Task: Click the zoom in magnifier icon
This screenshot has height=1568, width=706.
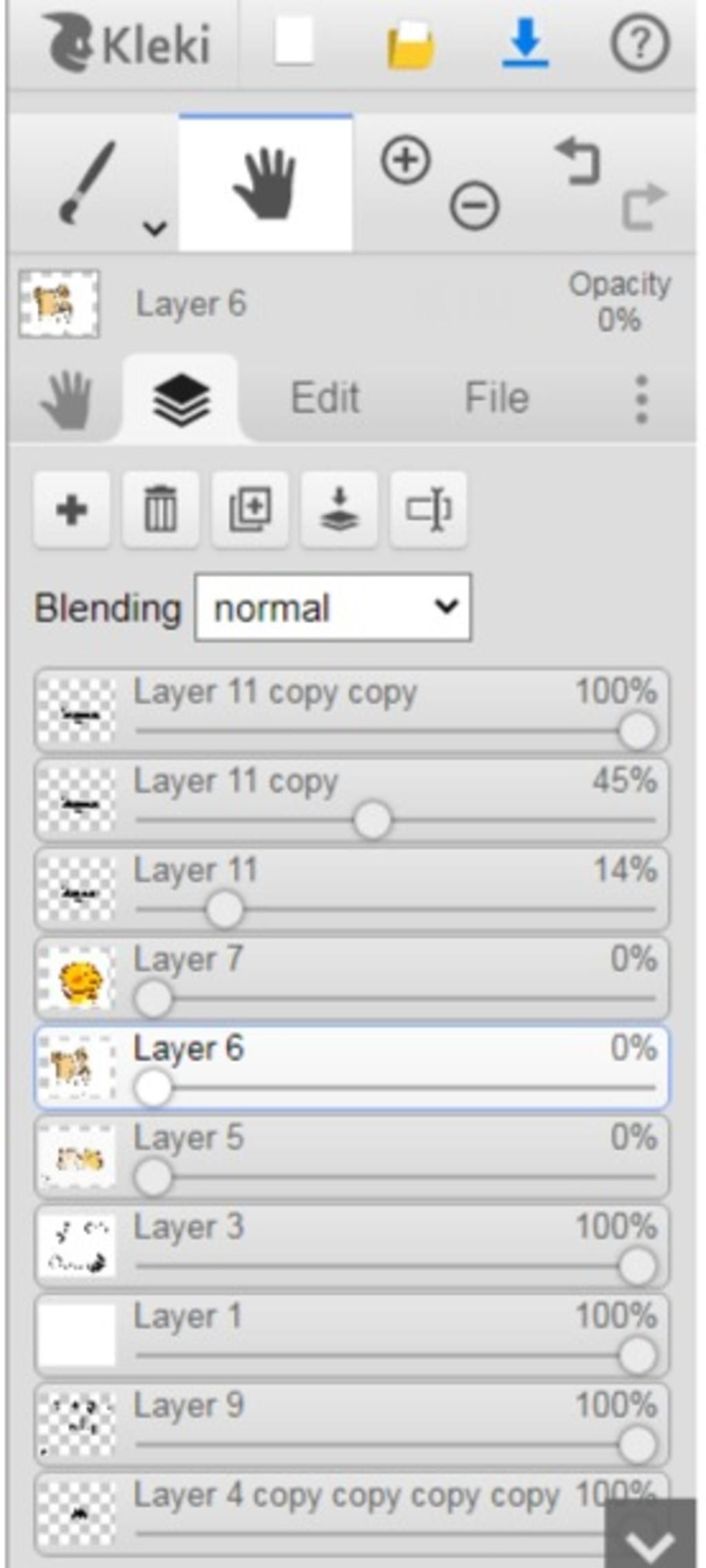Action: click(405, 161)
